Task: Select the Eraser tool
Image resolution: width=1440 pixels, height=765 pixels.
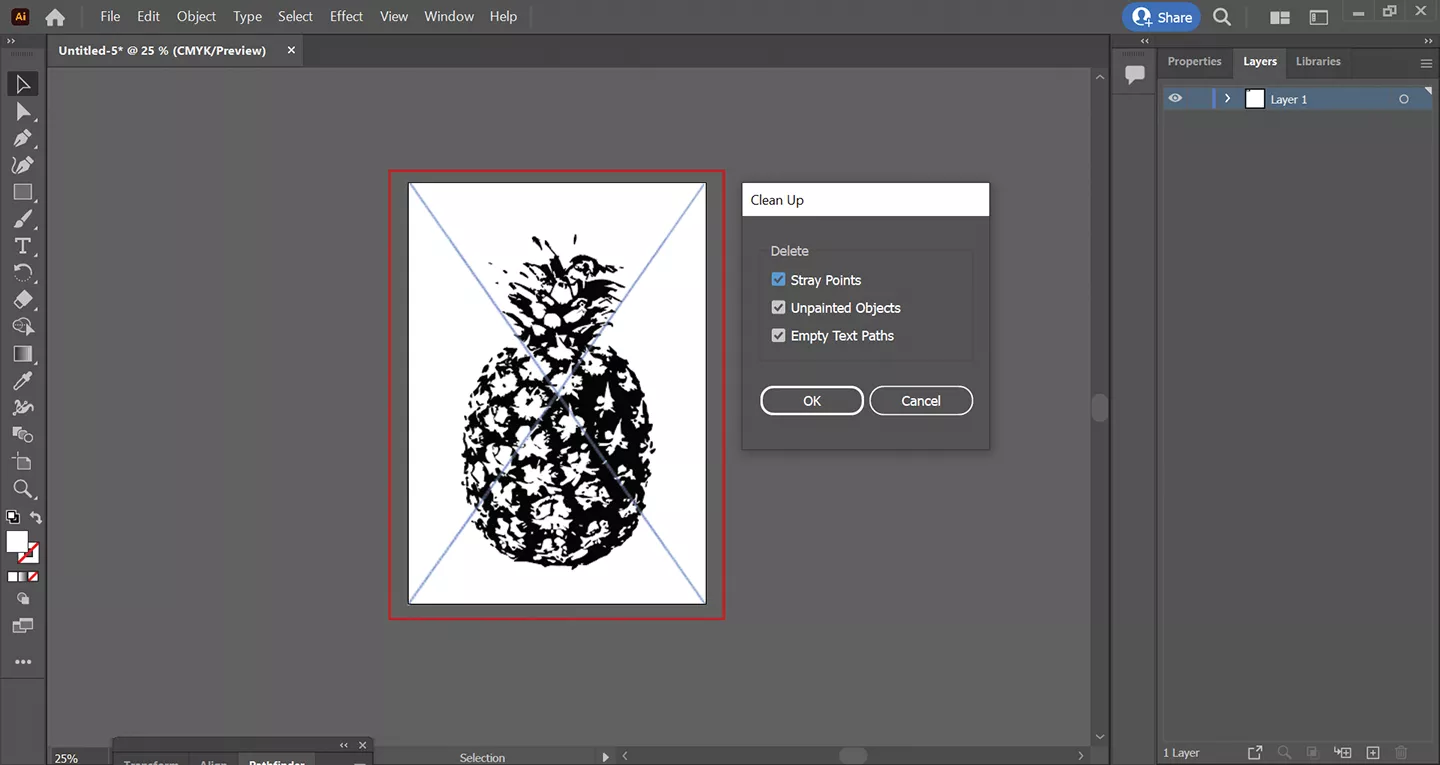Action: [23, 300]
